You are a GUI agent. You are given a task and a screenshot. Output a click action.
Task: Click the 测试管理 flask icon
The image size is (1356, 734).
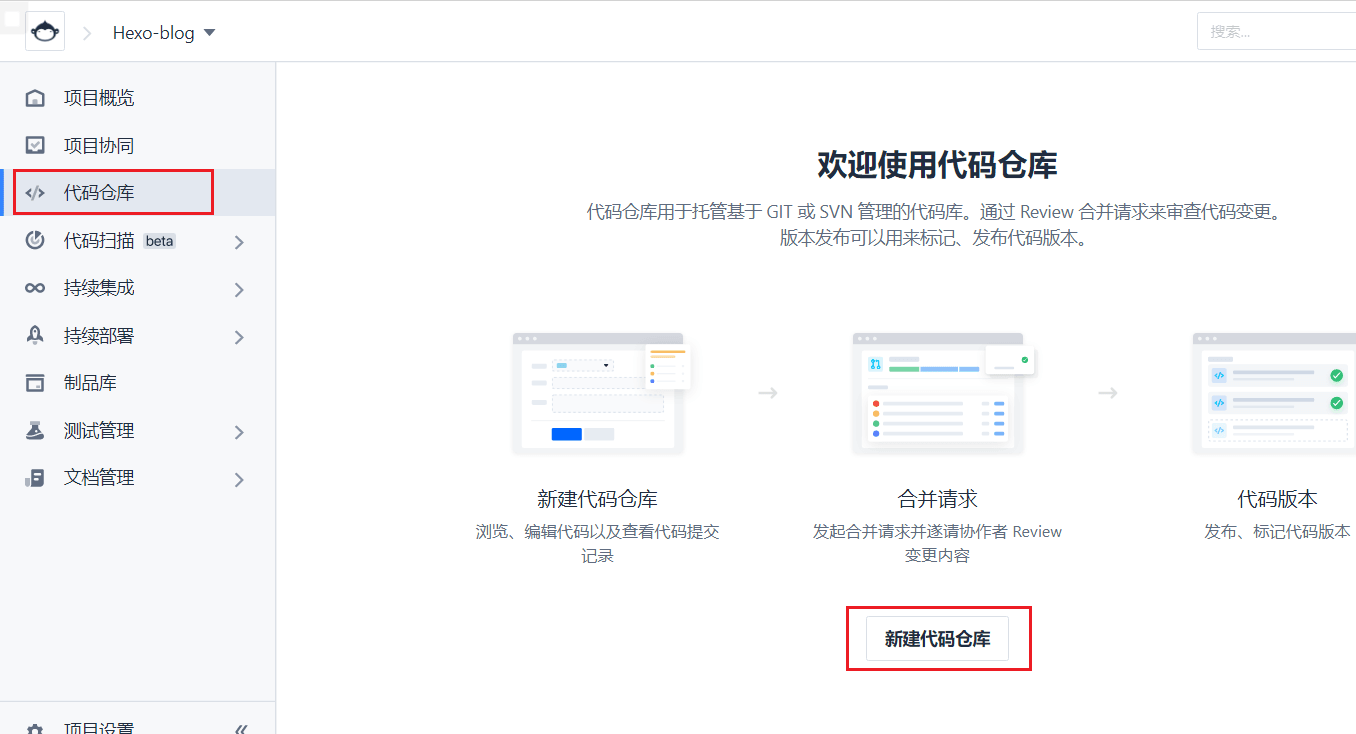(x=35, y=431)
